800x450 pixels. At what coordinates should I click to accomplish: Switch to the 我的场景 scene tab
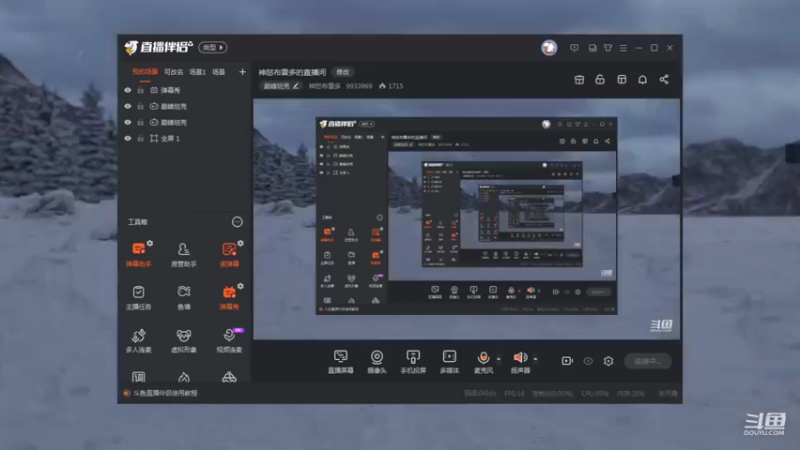(145, 72)
